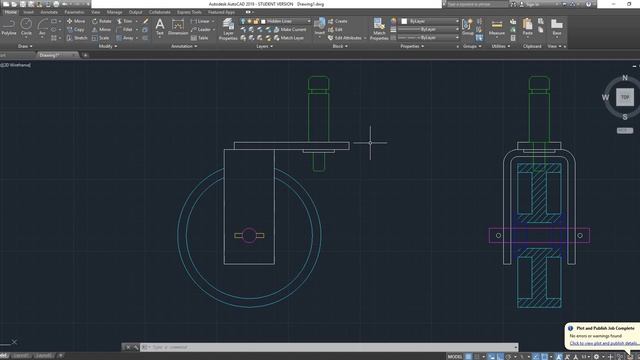Click link to view plot and publish details
The width and height of the screenshot is (640, 360).
coord(603,343)
